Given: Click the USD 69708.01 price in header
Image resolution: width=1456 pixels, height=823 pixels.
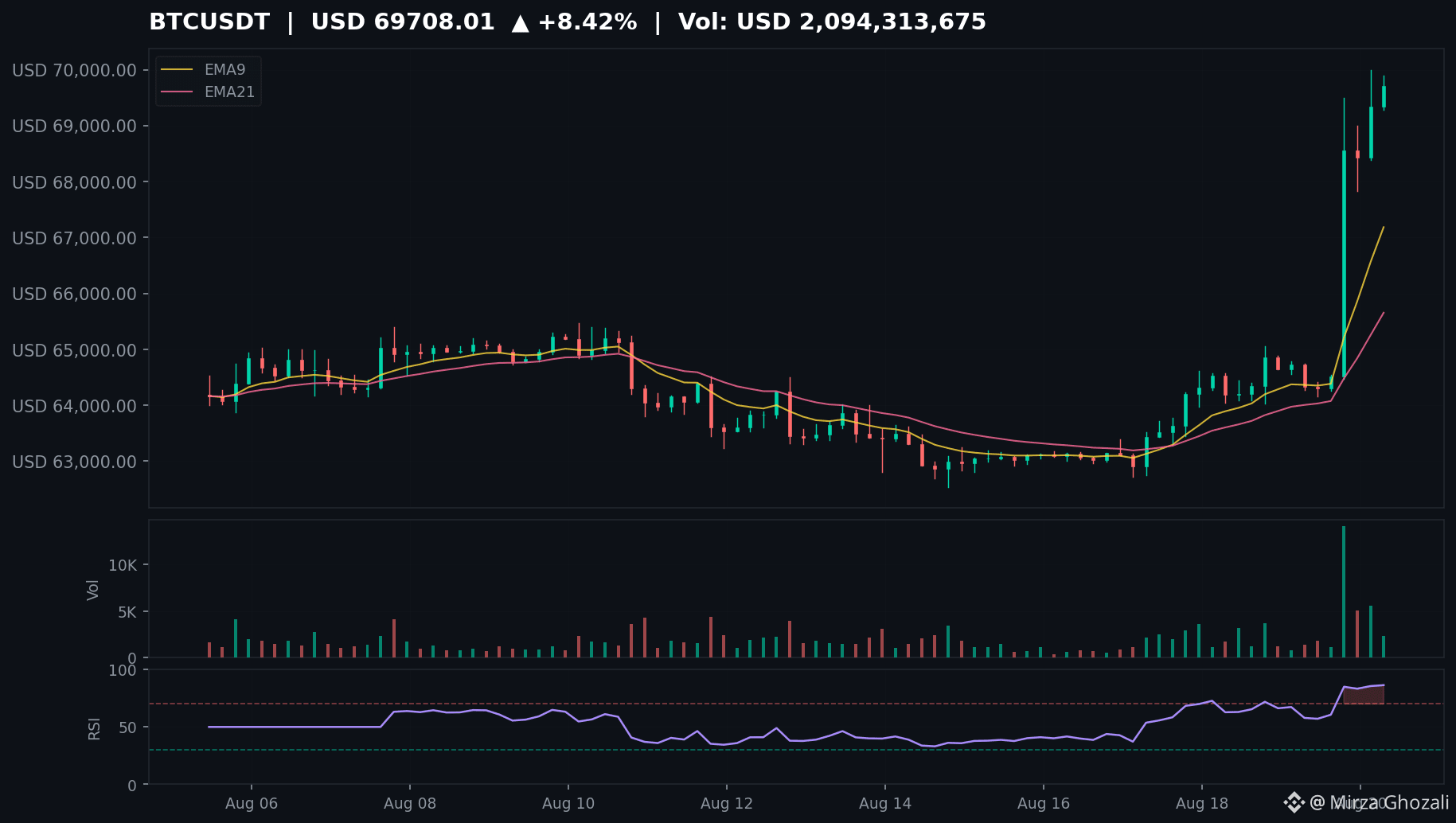Looking at the screenshot, I should tap(403, 21).
